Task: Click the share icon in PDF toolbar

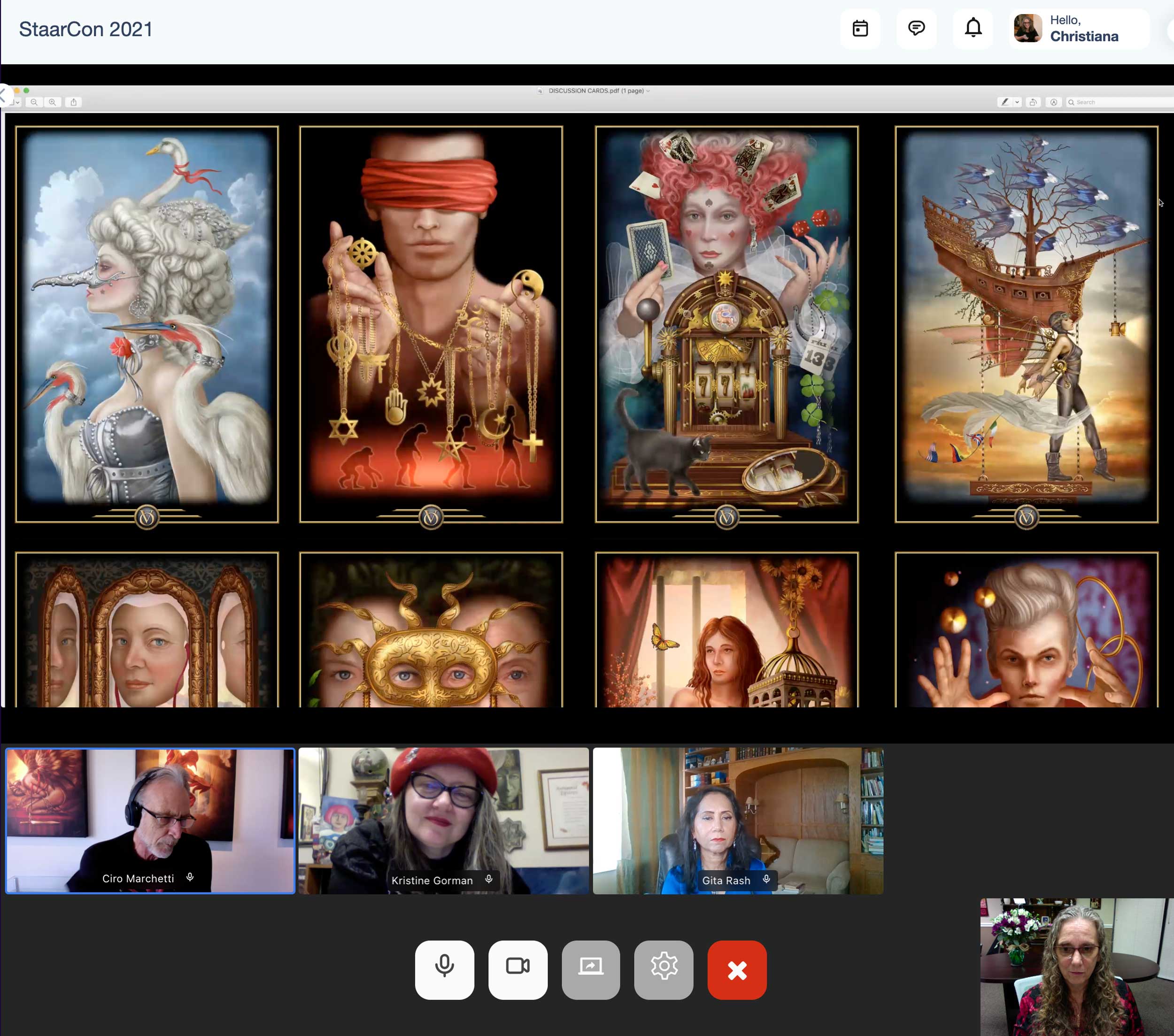Action: point(74,102)
